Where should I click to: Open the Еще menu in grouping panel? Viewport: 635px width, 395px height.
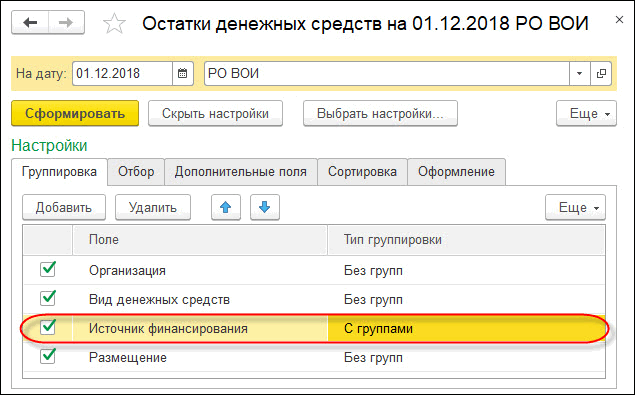(x=575, y=207)
